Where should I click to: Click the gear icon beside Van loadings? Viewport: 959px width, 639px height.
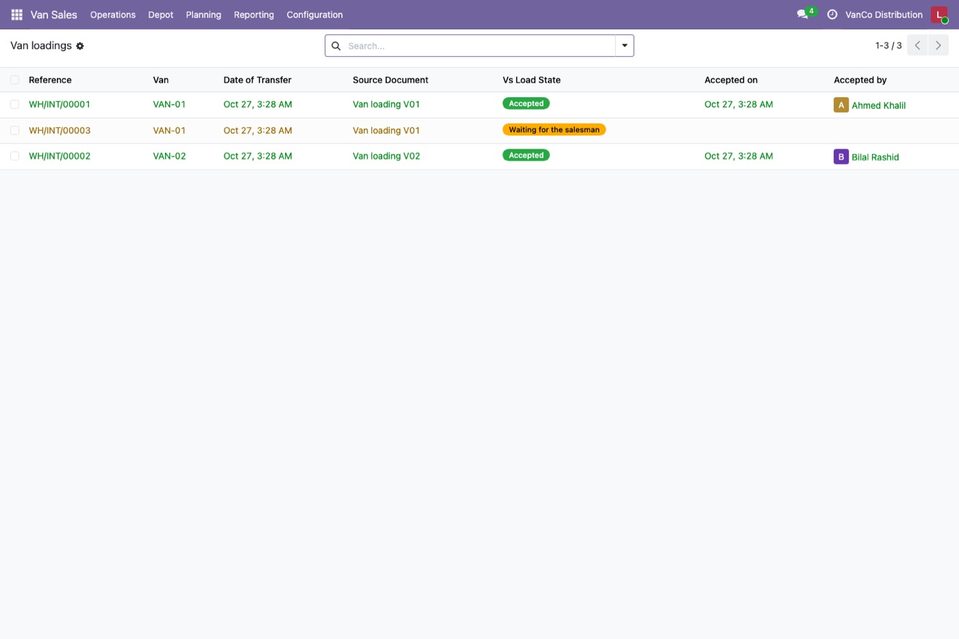pyautogui.click(x=80, y=46)
